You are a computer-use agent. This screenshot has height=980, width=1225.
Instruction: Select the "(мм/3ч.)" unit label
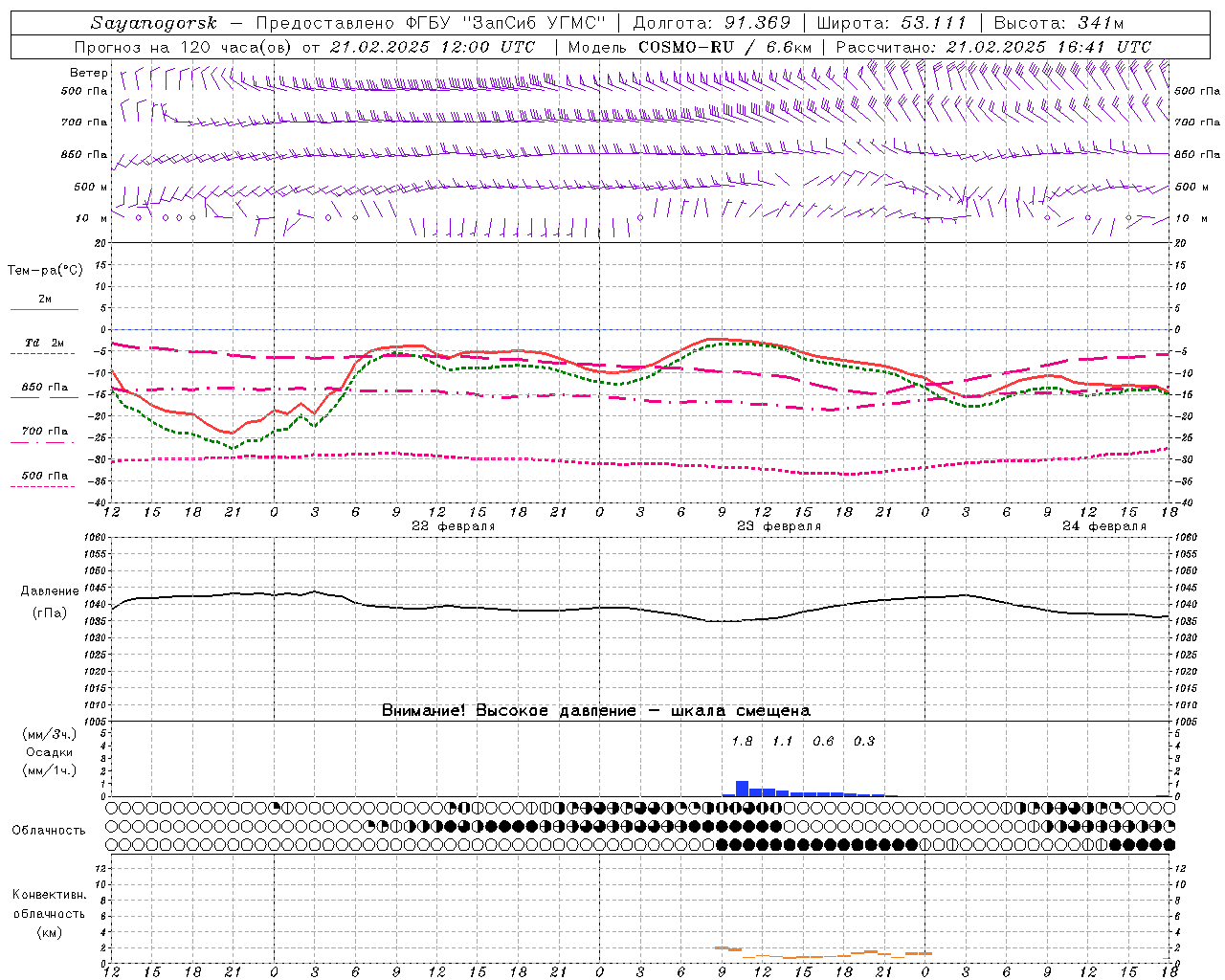(x=50, y=734)
